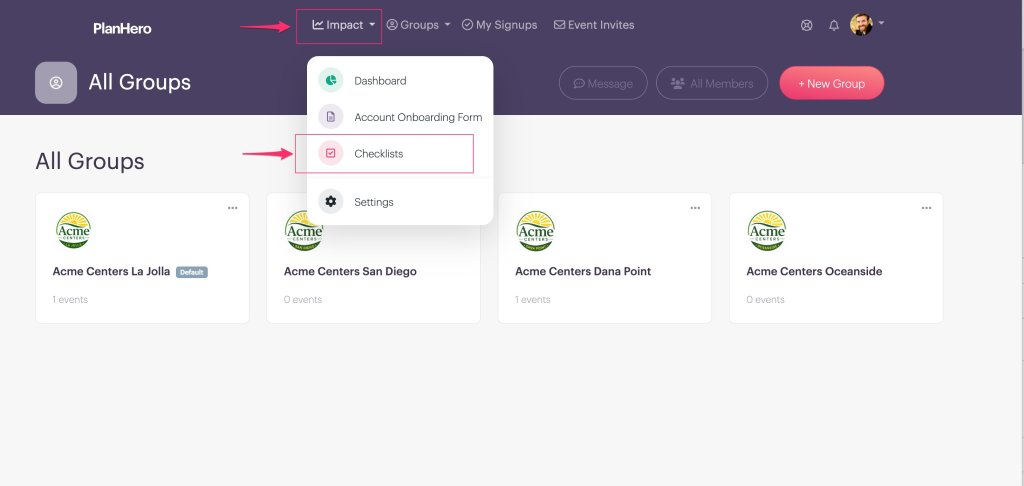
Task: Click the Onboarding Form document icon
Action: [330, 117]
